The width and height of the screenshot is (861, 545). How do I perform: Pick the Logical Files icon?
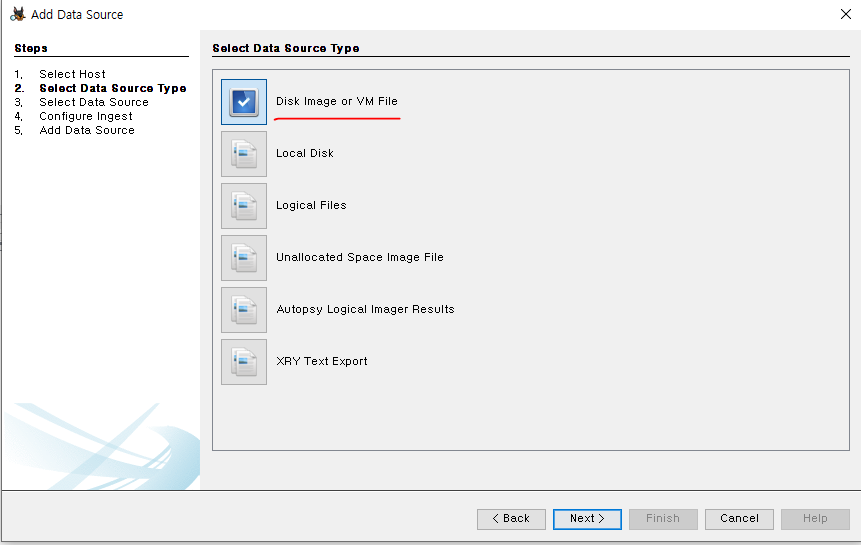coord(244,206)
